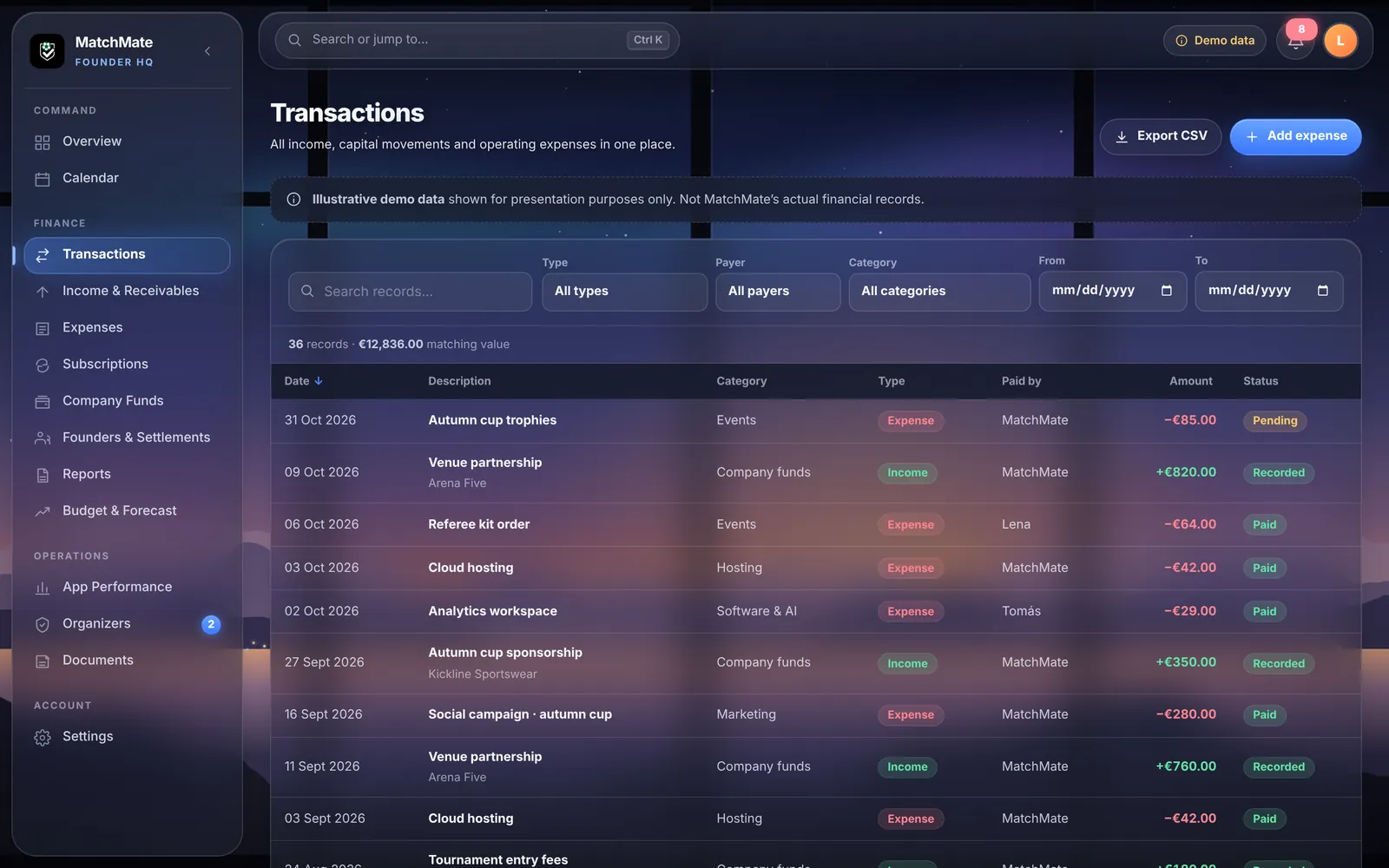Click the Settings gear icon

(43, 737)
